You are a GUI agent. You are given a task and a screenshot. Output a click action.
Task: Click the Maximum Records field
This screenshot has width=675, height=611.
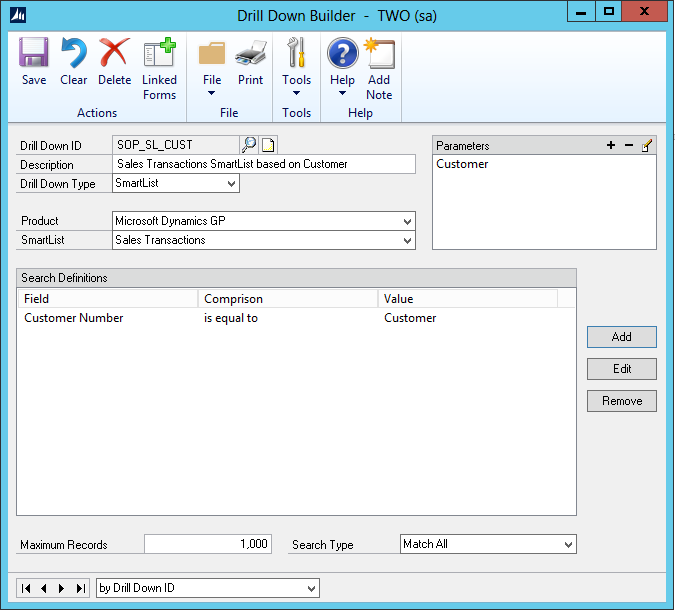(x=208, y=544)
